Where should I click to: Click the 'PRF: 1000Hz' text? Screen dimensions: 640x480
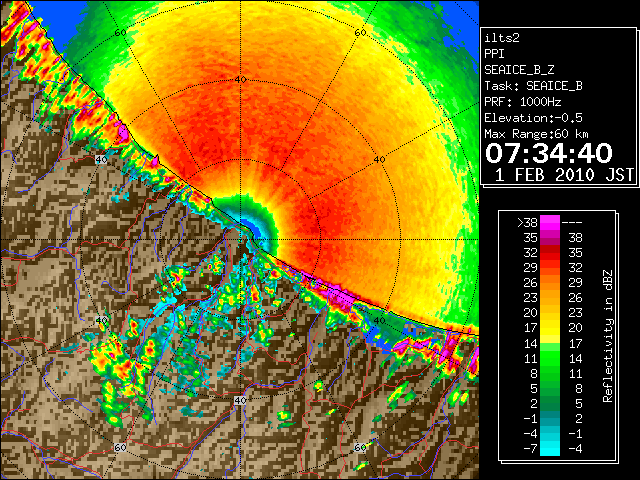pyautogui.click(x=523, y=102)
